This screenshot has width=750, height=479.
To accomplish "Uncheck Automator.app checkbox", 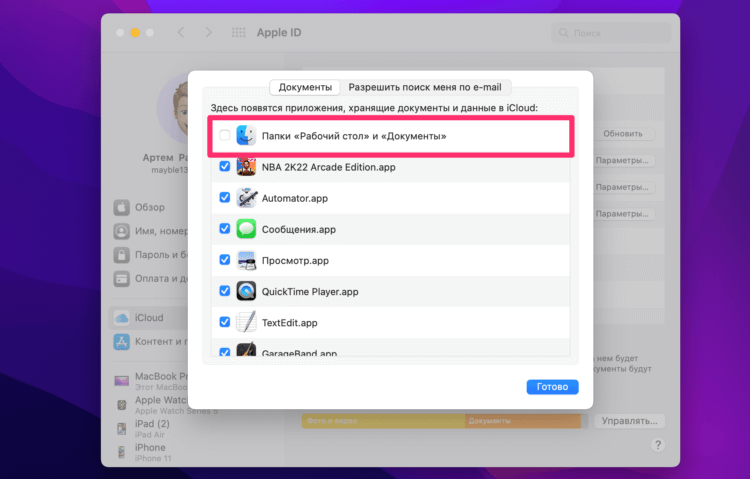I will click(225, 198).
